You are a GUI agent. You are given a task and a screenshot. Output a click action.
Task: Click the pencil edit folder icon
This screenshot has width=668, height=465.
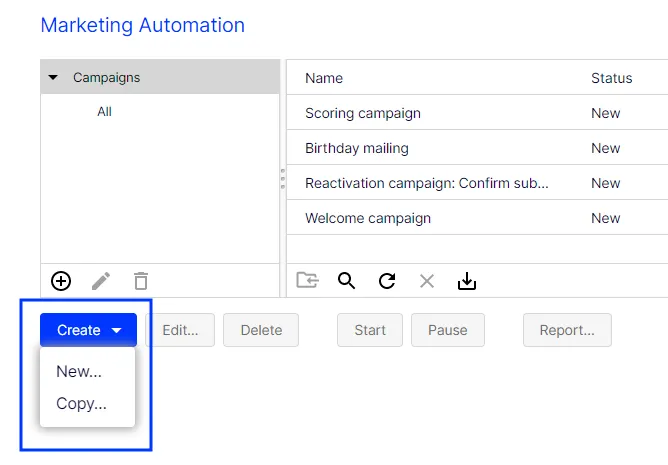(101, 281)
